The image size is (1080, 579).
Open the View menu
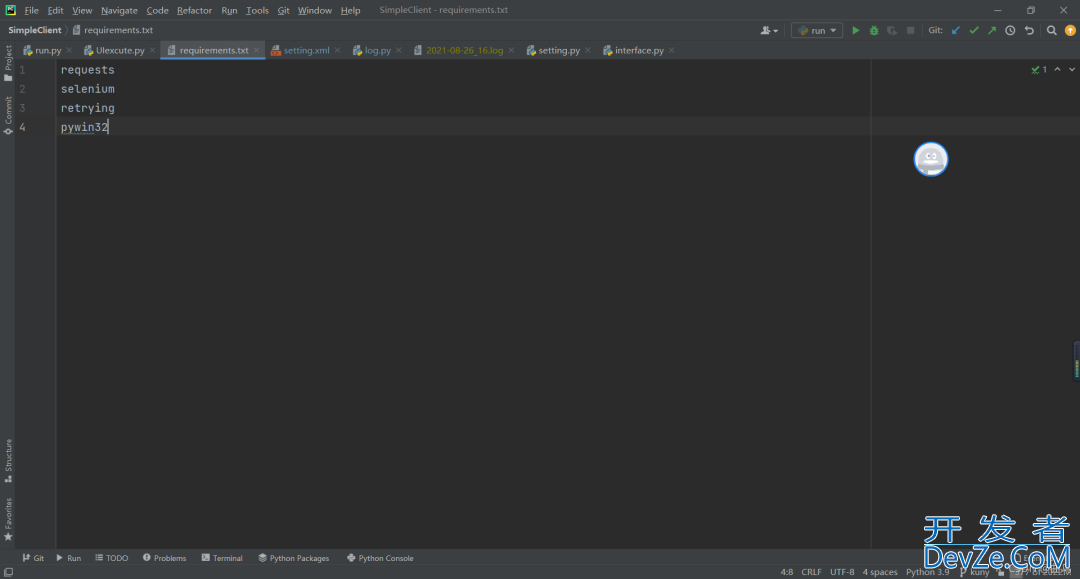(x=82, y=10)
